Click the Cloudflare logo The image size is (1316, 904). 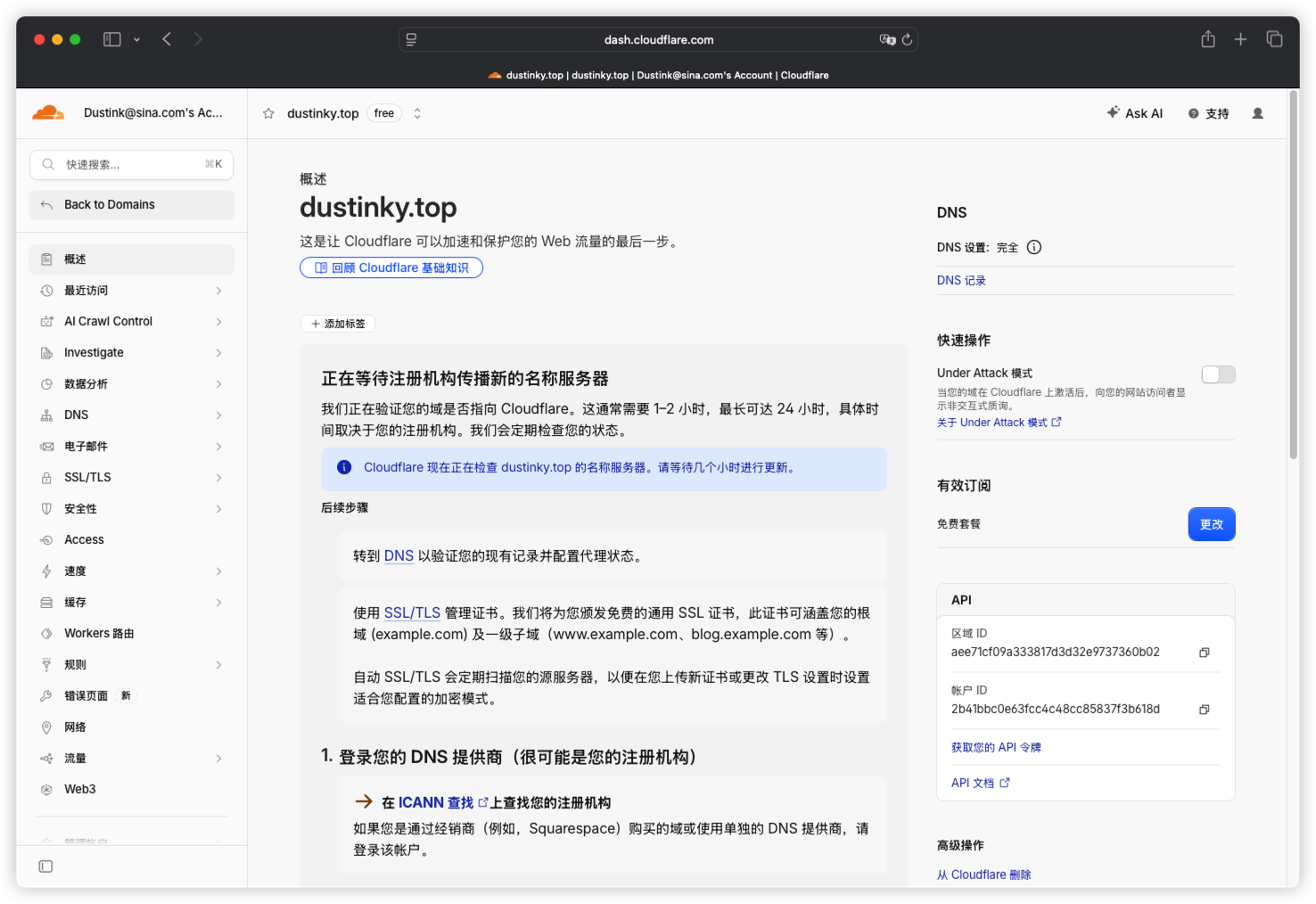pos(48,113)
